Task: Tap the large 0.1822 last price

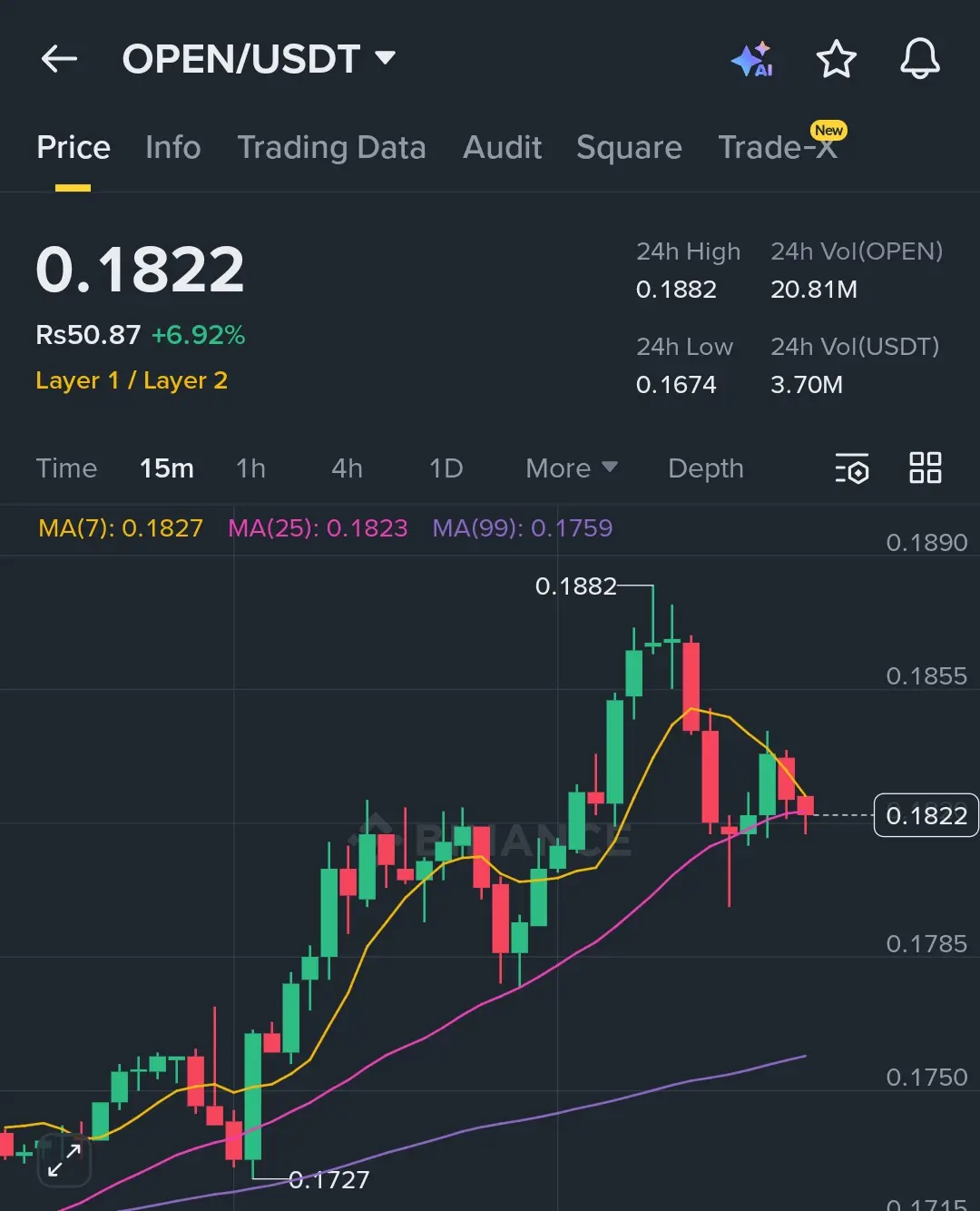Action: click(x=140, y=270)
